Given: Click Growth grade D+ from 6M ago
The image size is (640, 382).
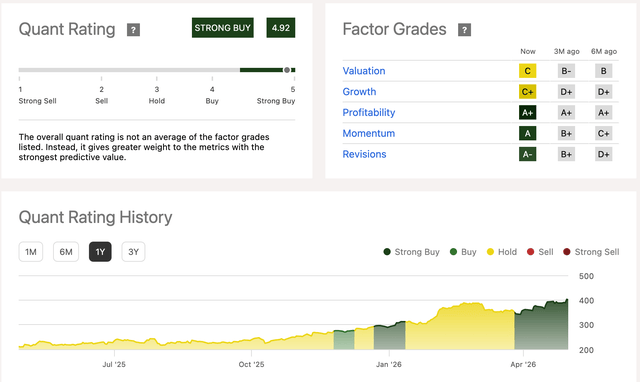Looking at the screenshot, I should click(603, 92).
